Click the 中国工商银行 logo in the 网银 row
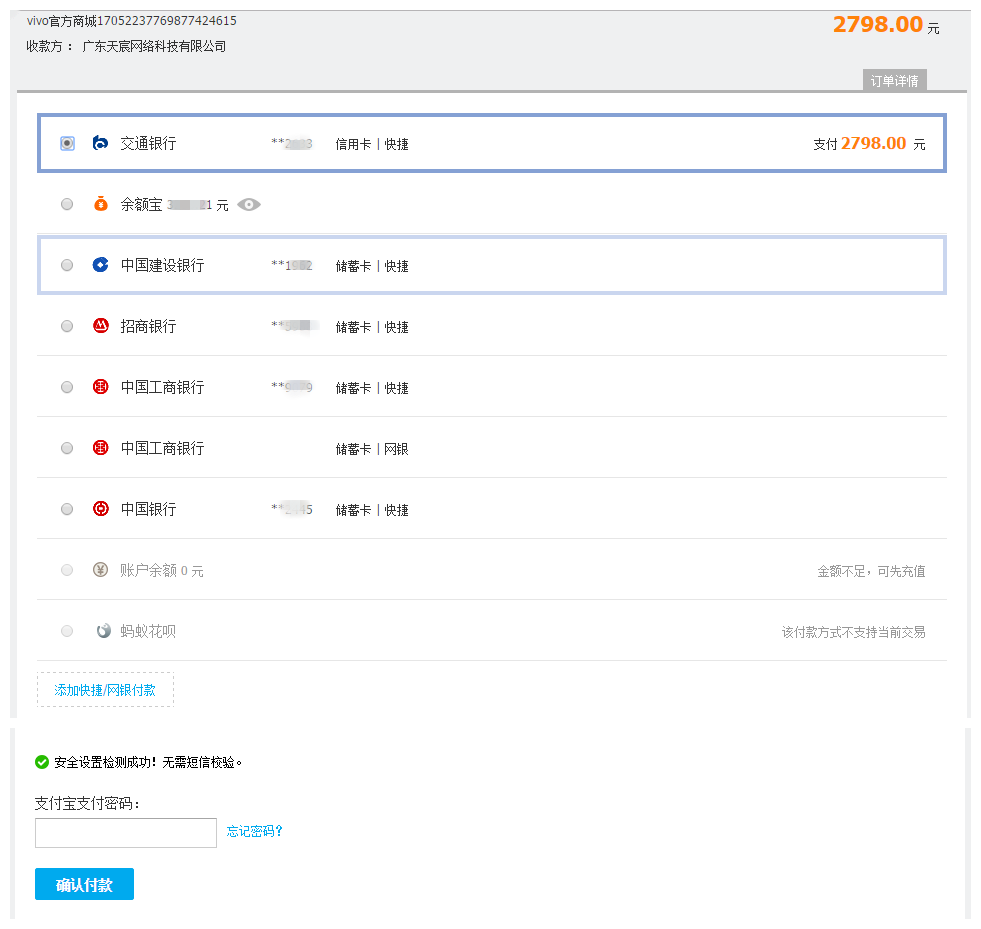Image resolution: width=981 pixels, height=929 pixels. tap(100, 448)
